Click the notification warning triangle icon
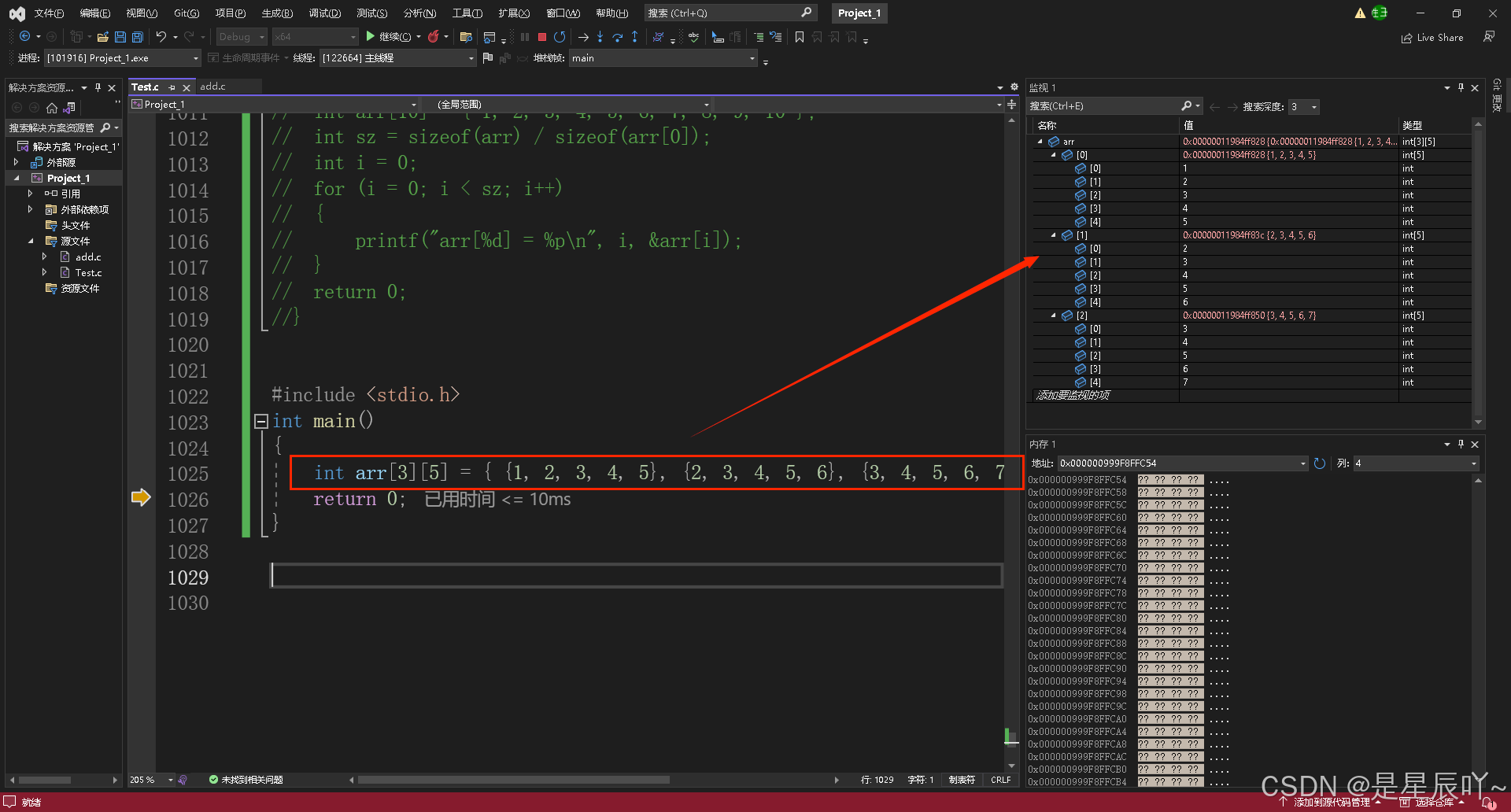 click(1360, 13)
